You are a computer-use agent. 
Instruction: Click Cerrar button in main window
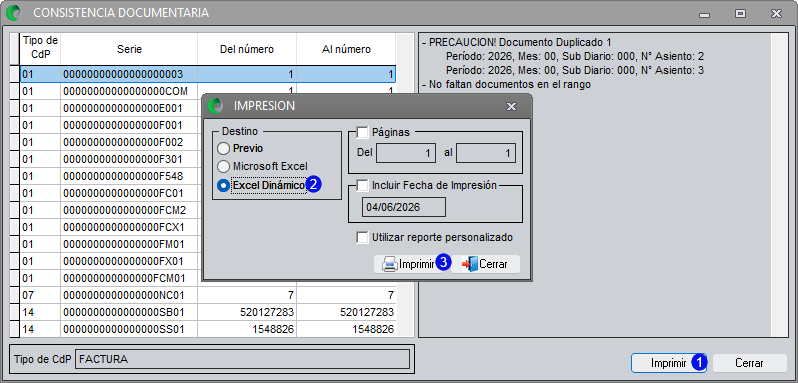[749, 363]
